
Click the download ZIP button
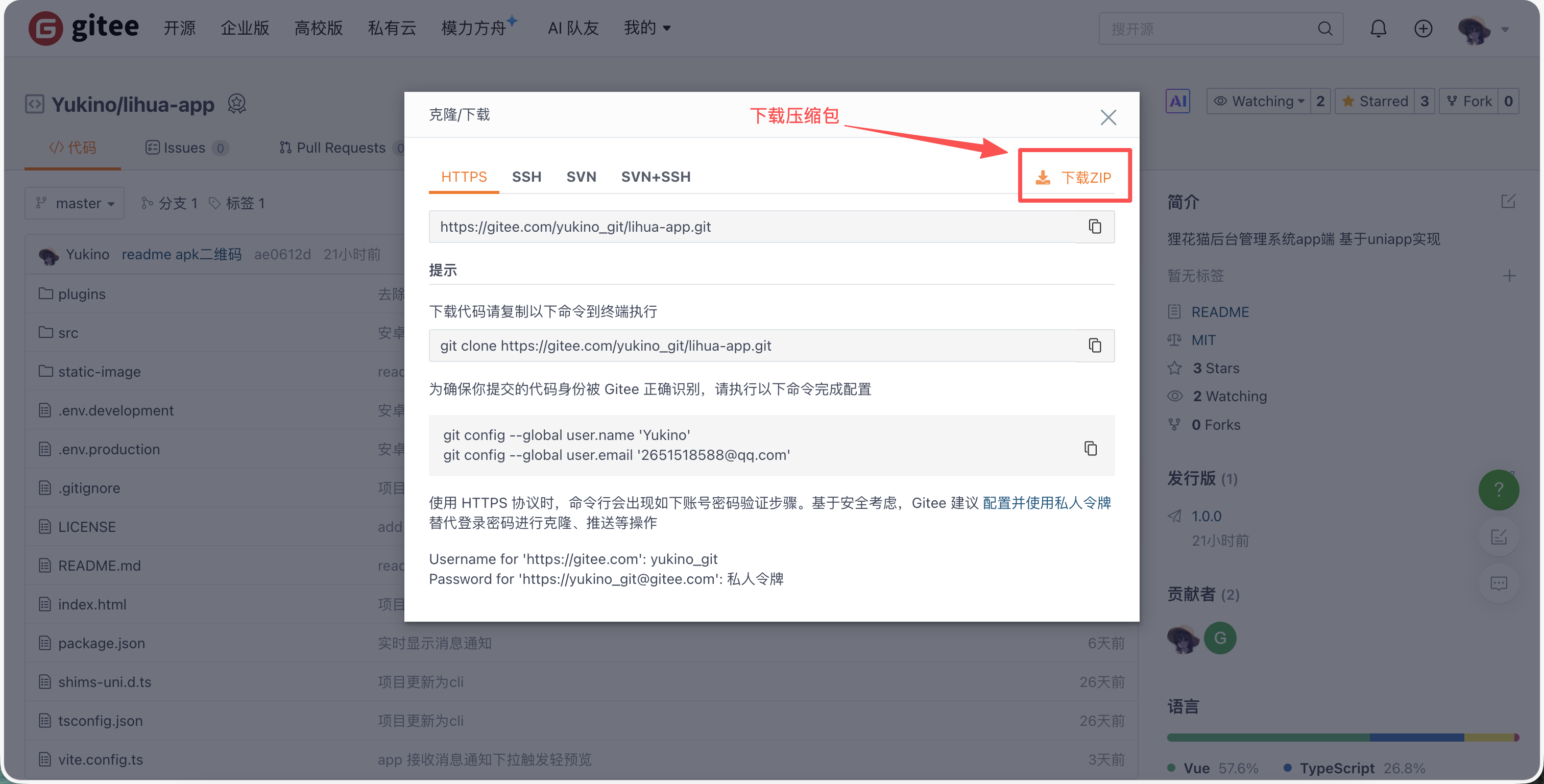coord(1074,177)
